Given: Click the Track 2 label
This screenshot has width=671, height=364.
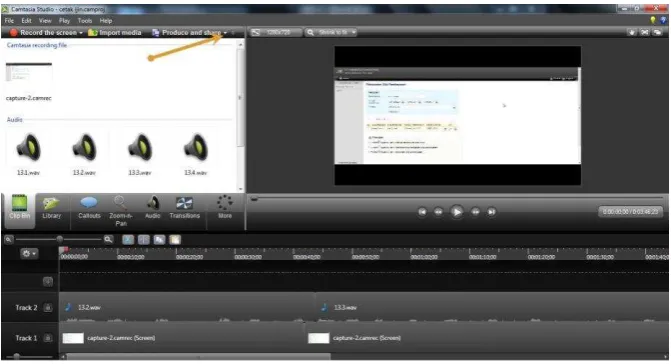Looking at the screenshot, I should [26, 308].
